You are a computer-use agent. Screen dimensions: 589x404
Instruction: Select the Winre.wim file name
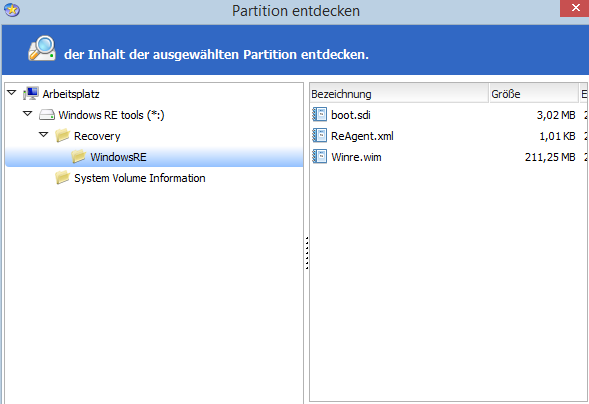pyautogui.click(x=356, y=157)
